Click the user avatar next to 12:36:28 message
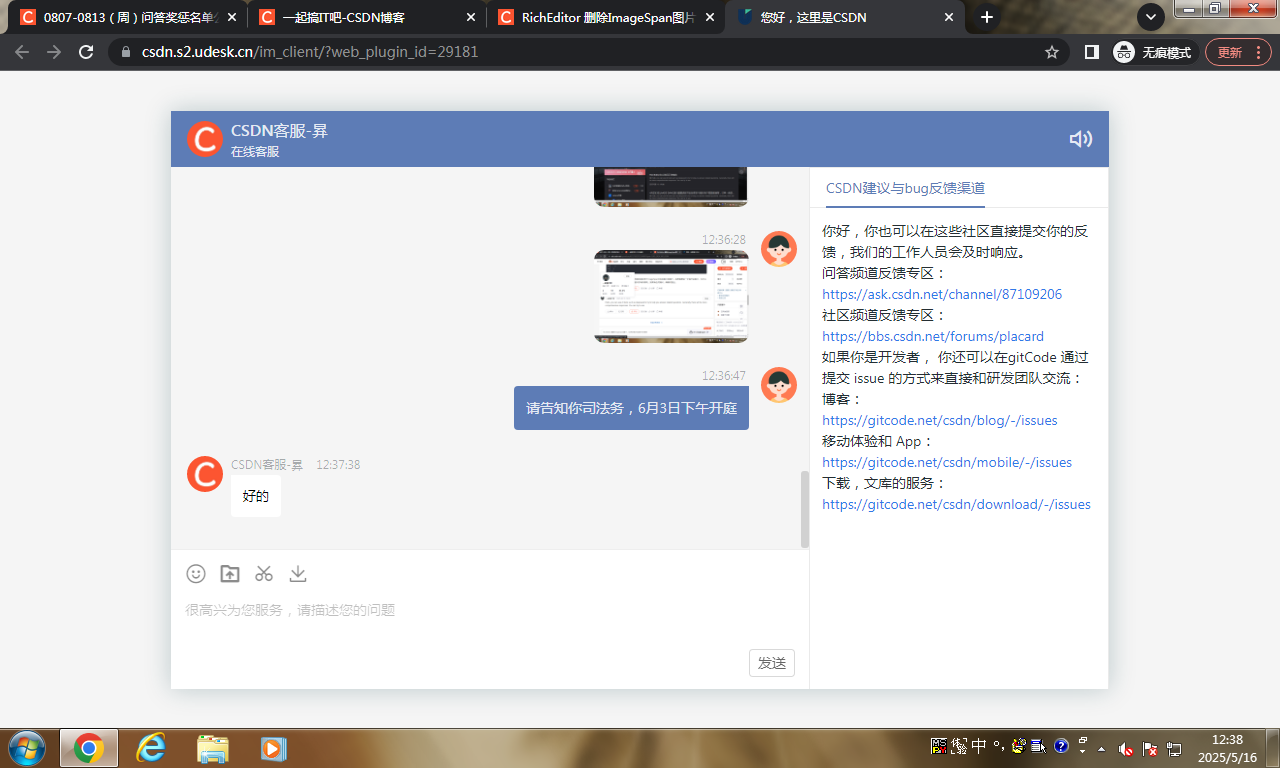This screenshot has width=1280, height=768. (779, 249)
